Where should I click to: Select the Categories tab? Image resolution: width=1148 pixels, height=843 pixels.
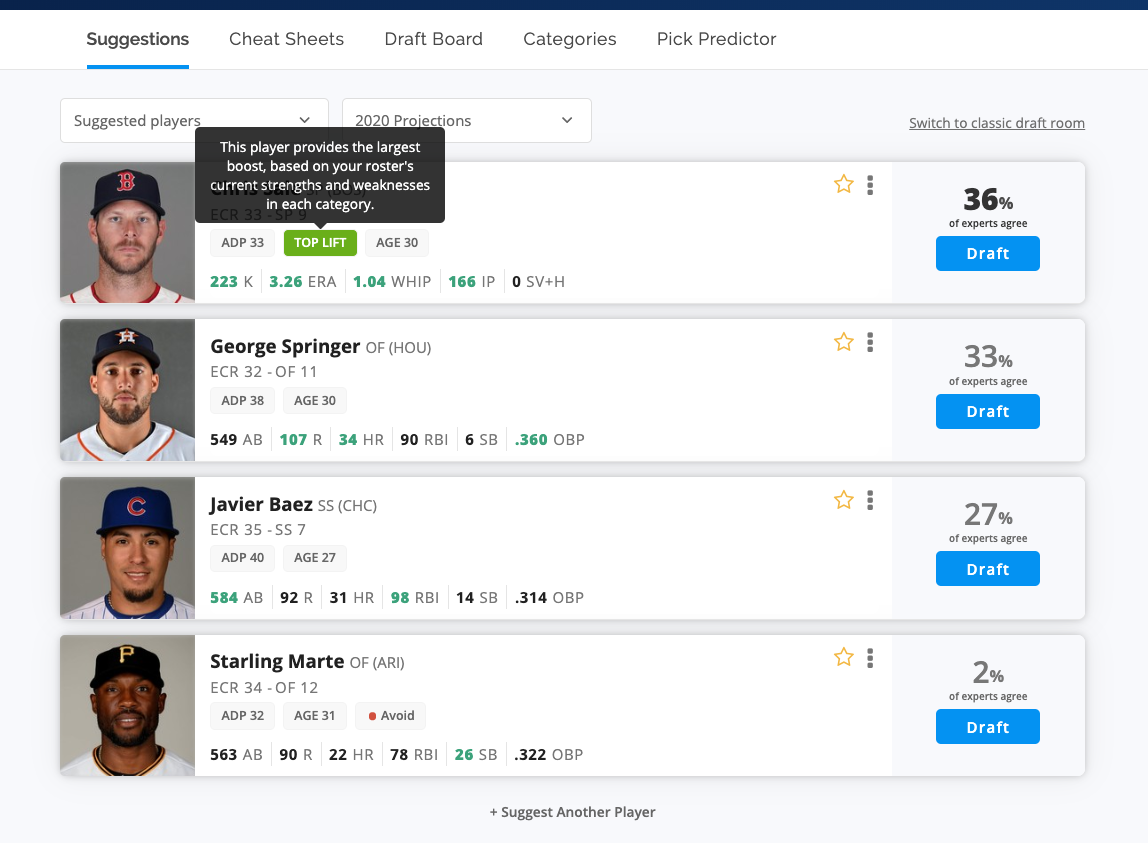pos(570,39)
